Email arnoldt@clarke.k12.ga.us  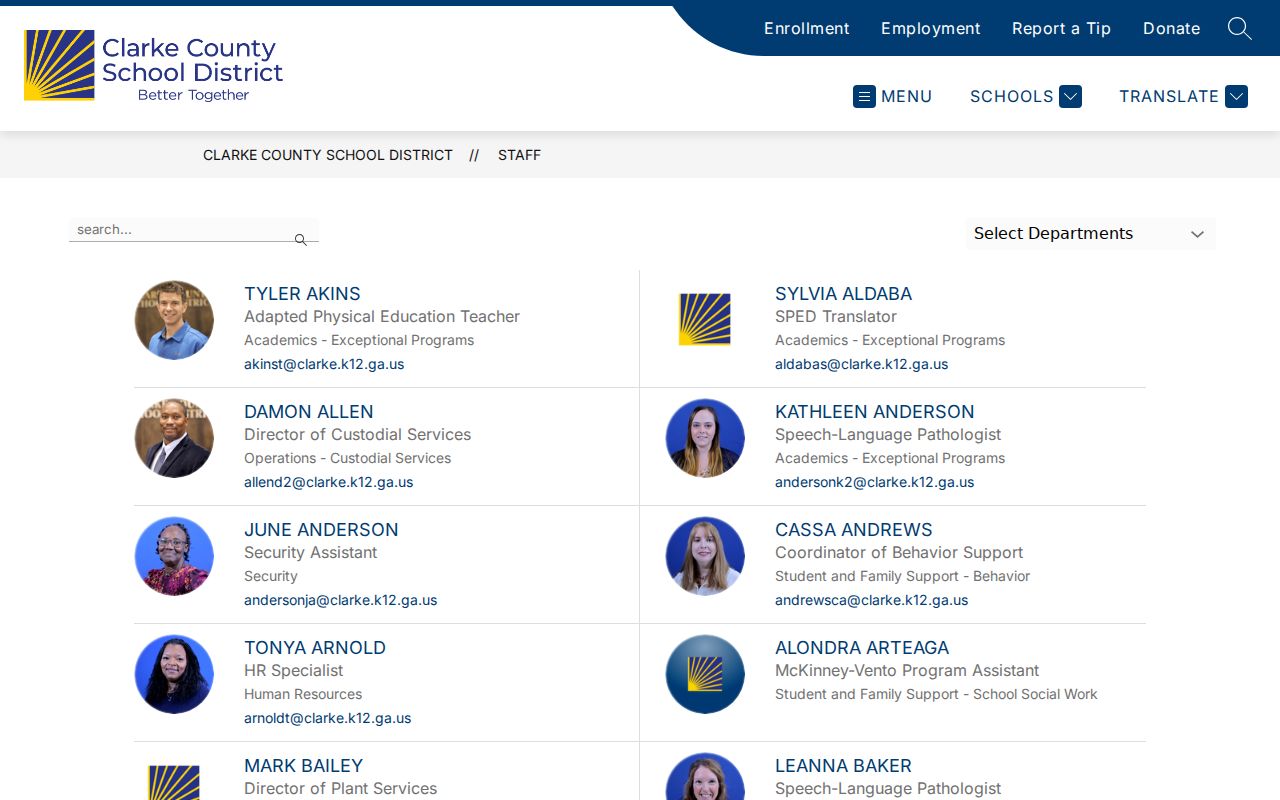tap(327, 718)
